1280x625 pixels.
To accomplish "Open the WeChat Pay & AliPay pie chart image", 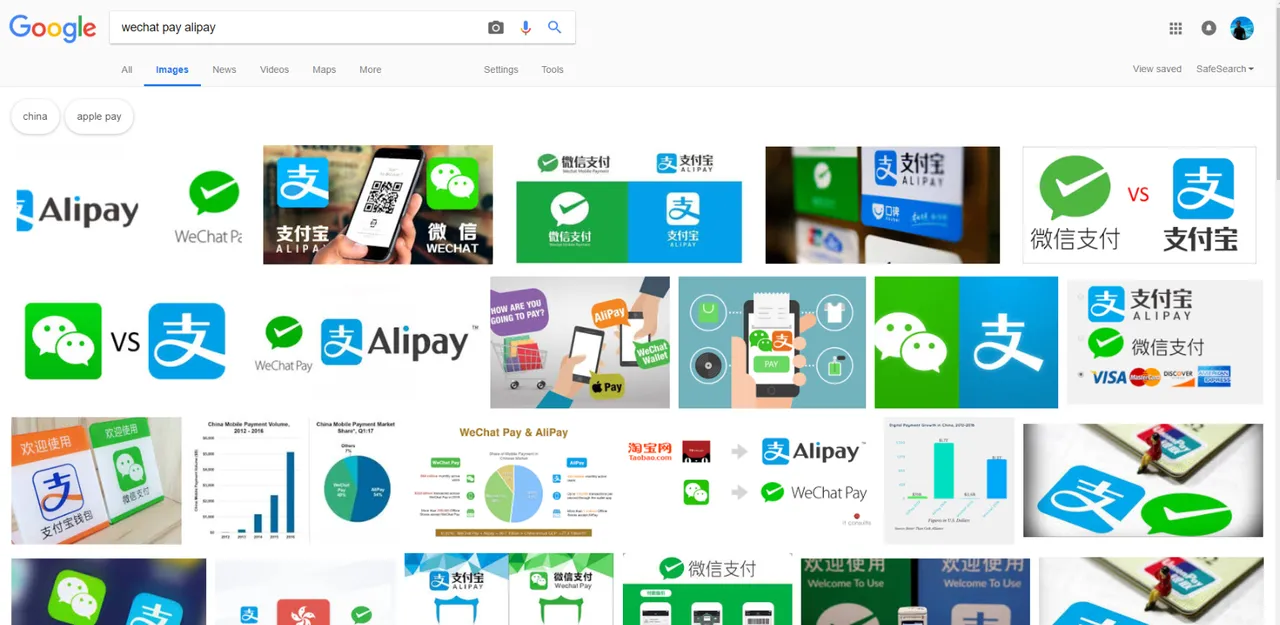I will pyautogui.click(x=513, y=482).
